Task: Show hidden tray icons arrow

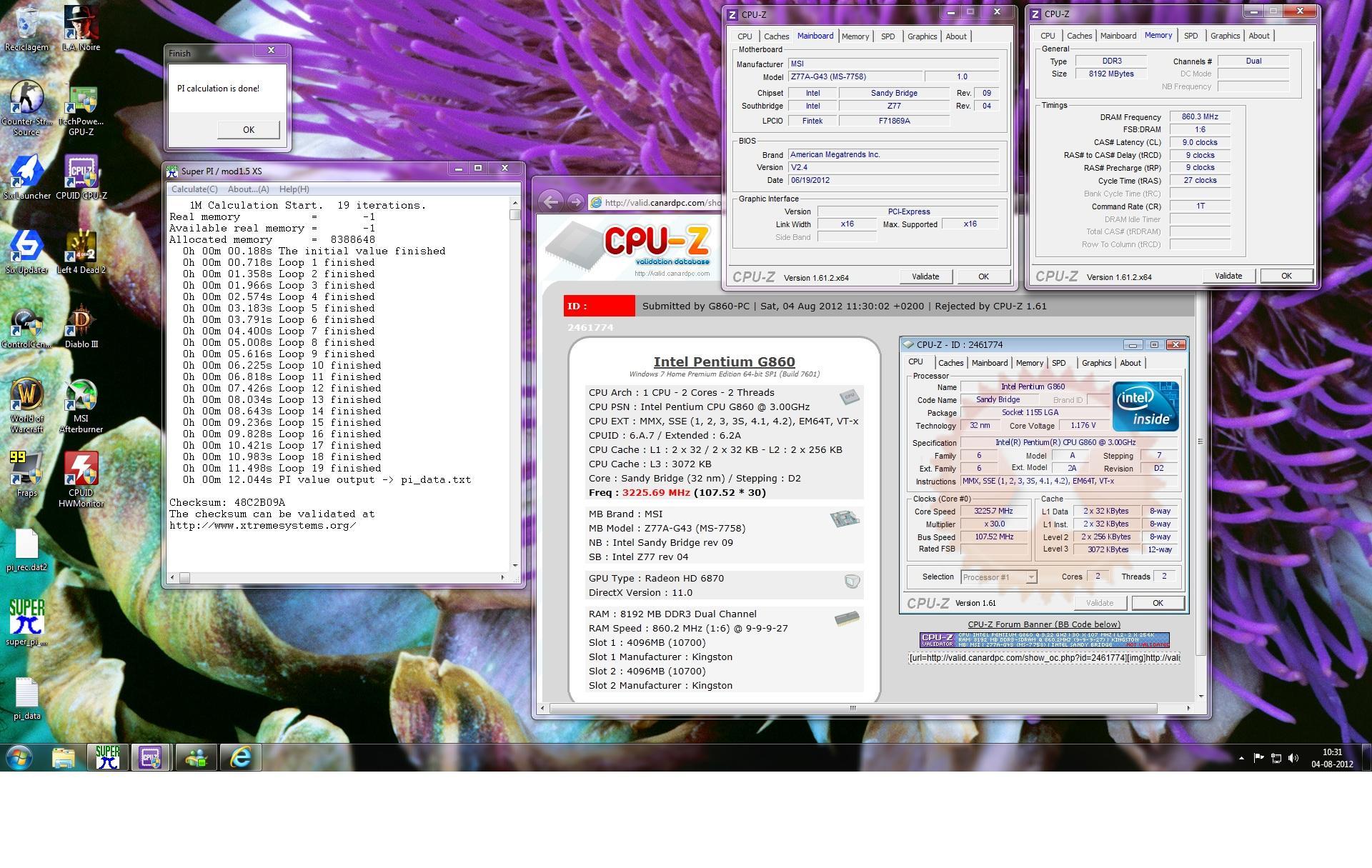Action: 1241,758
